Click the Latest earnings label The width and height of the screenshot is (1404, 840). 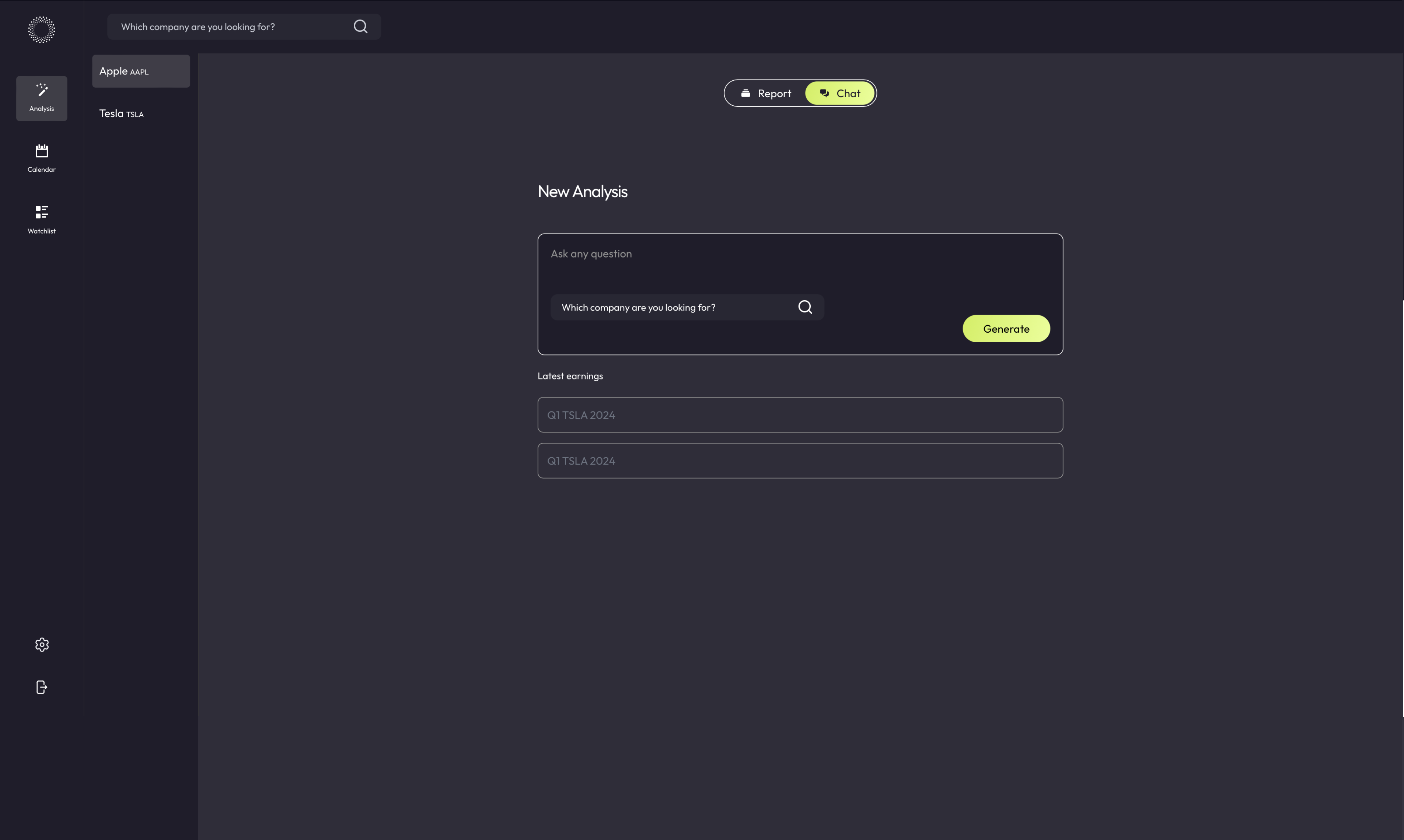pyautogui.click(x=570, y=376)
